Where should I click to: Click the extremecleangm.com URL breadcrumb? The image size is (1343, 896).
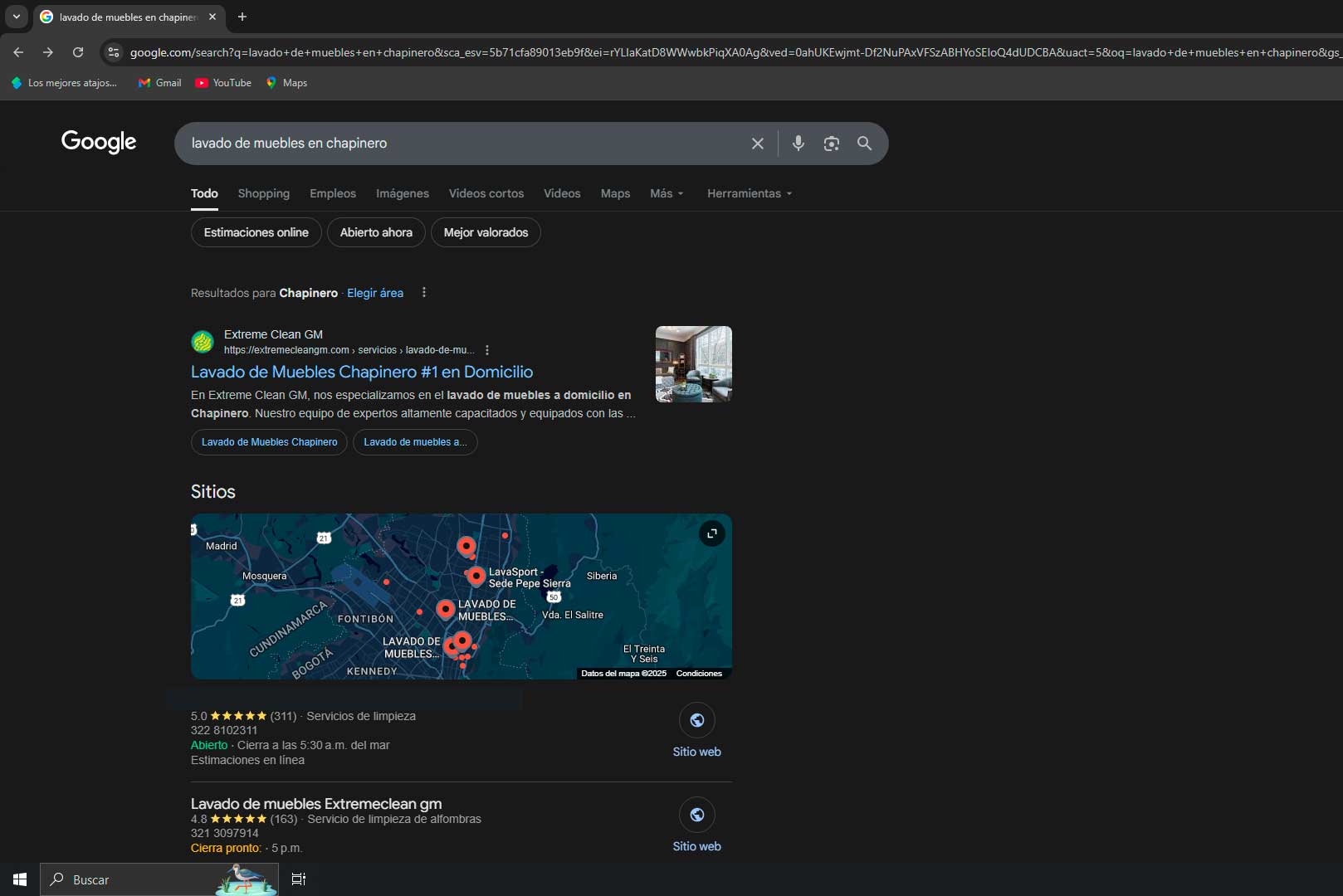pyautogui.click(x=349, y=350)
